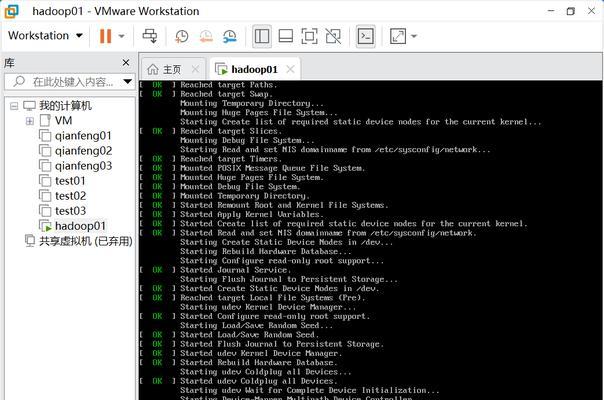Screen dimensions: 604x400
Task: Toggle the library sidebar view
Action: coord(262,36)
